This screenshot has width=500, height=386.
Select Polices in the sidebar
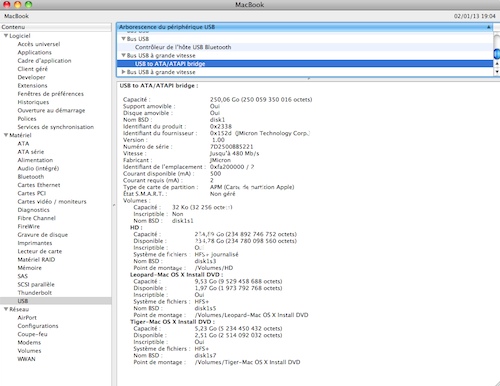(27, 119)
